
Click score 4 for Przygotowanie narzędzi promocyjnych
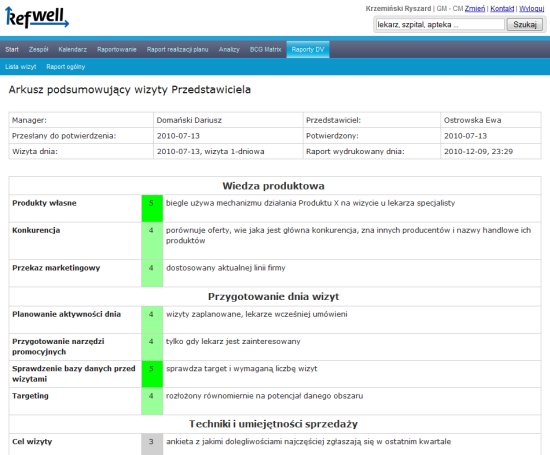[152, 347]
